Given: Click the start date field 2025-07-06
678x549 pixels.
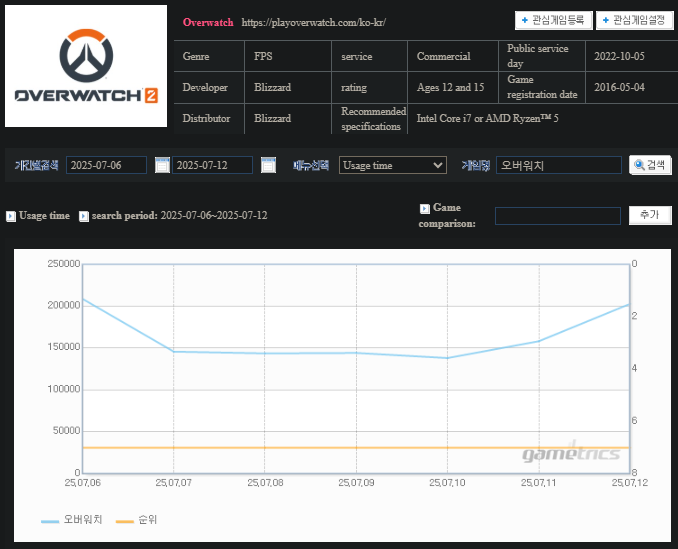Looking at the screenshot, I should point(106,165).
